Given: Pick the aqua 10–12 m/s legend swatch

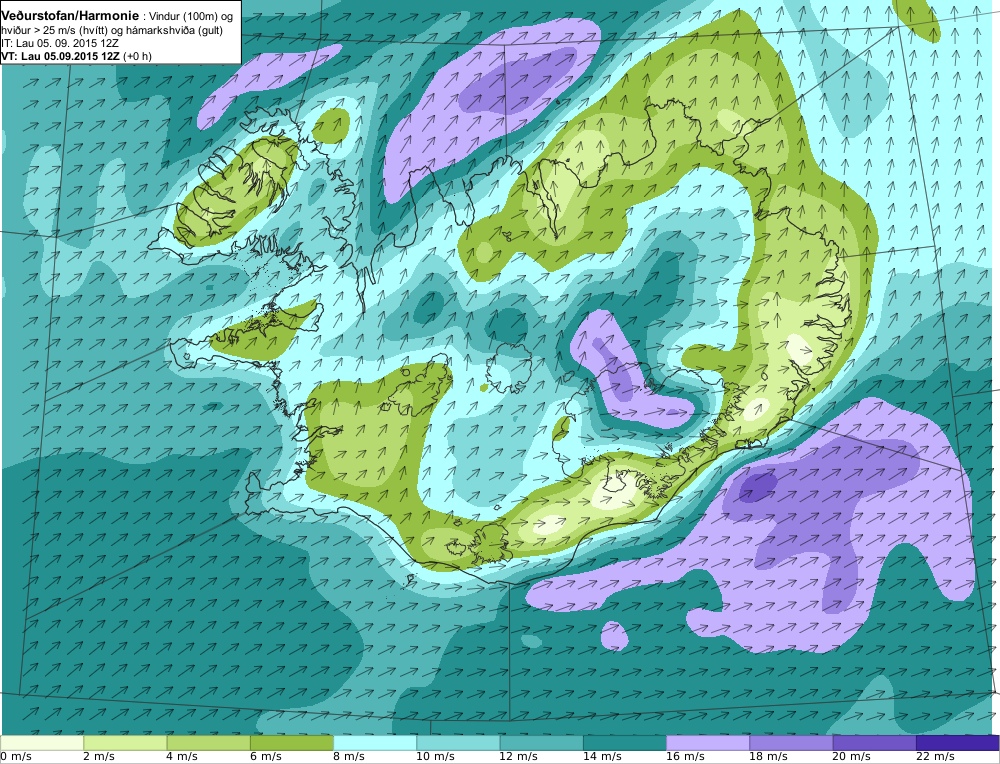Looking at the screenshot, I should (x=458, y=743).
